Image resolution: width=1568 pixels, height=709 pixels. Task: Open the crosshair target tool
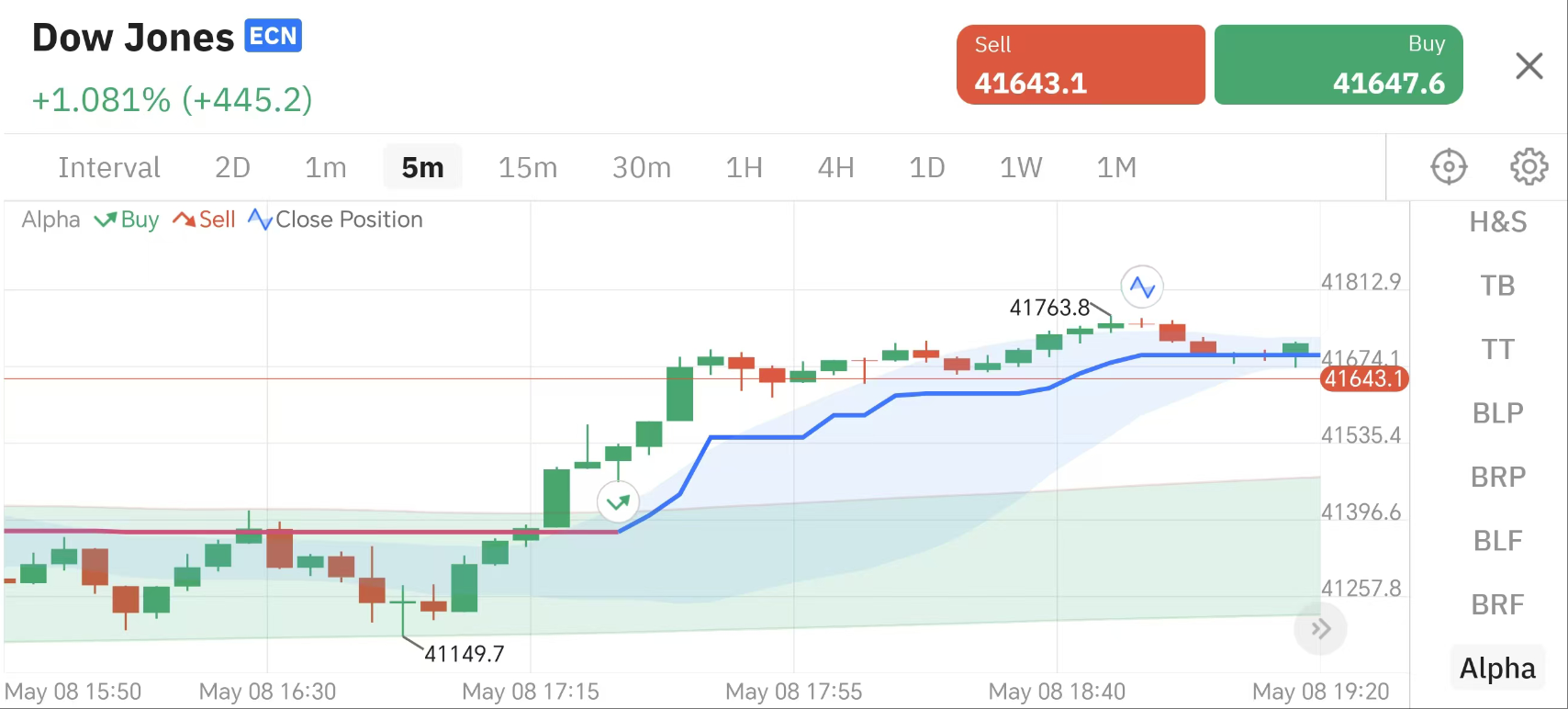1449,167
